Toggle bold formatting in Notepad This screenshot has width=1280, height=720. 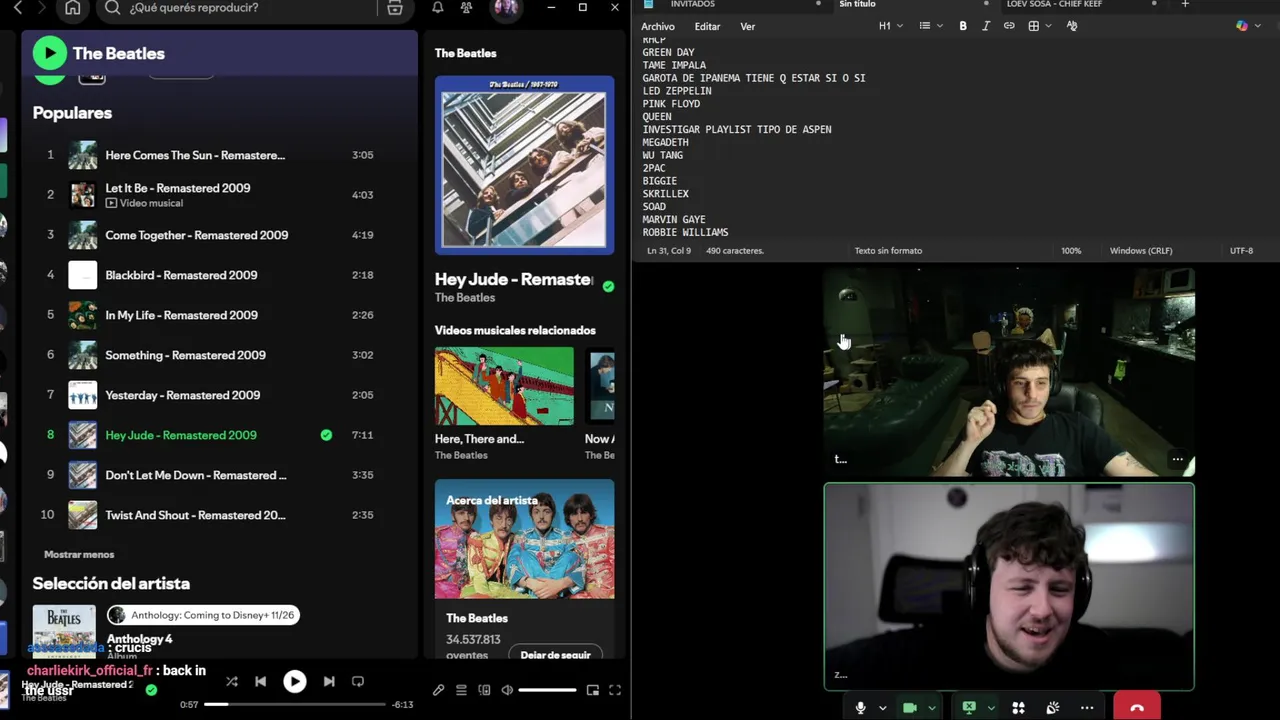tap(963, 26)
